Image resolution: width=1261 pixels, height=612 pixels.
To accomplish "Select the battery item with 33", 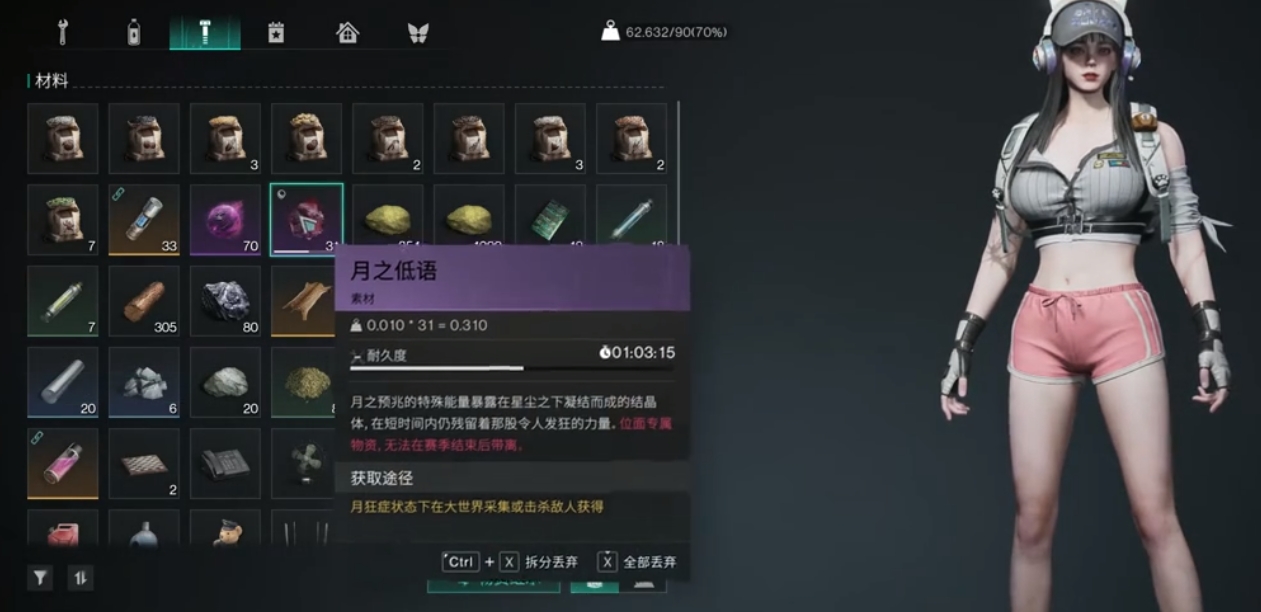I will [x=144, y=219].
